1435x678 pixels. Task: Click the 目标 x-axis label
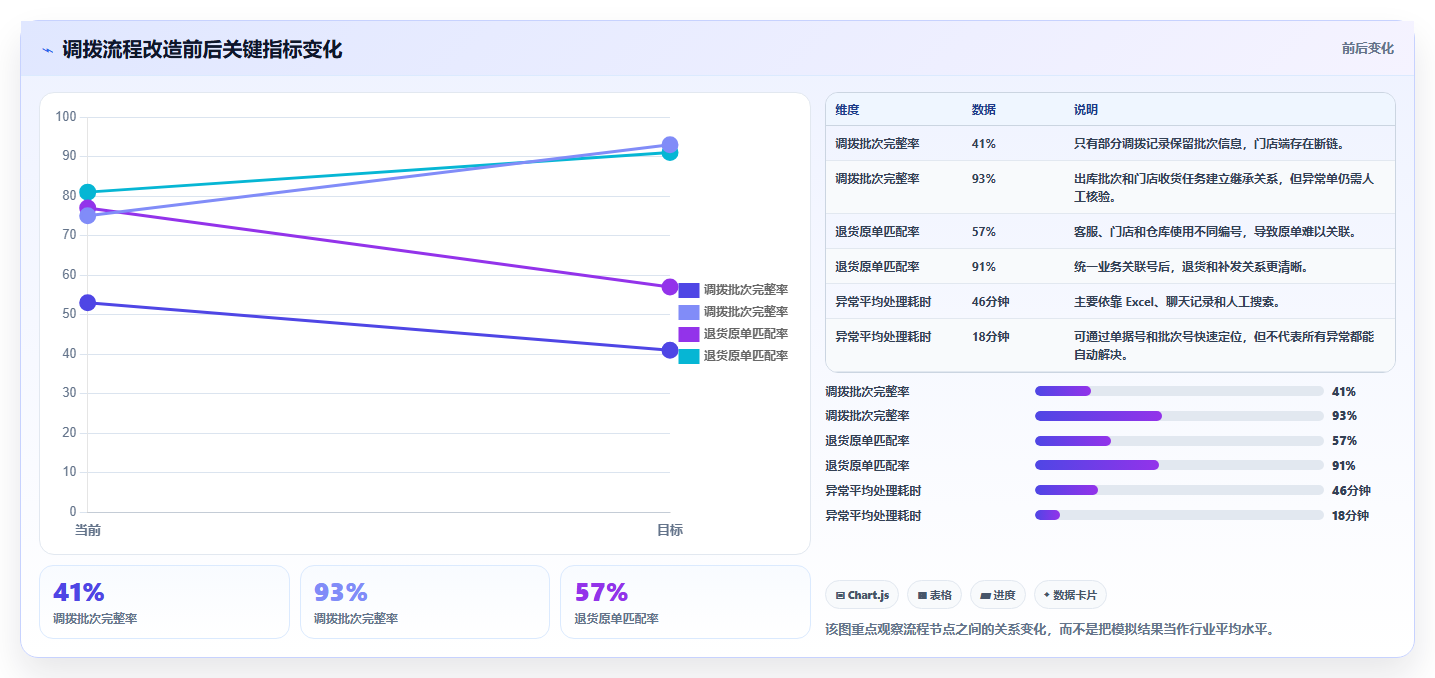click(670, 530)
